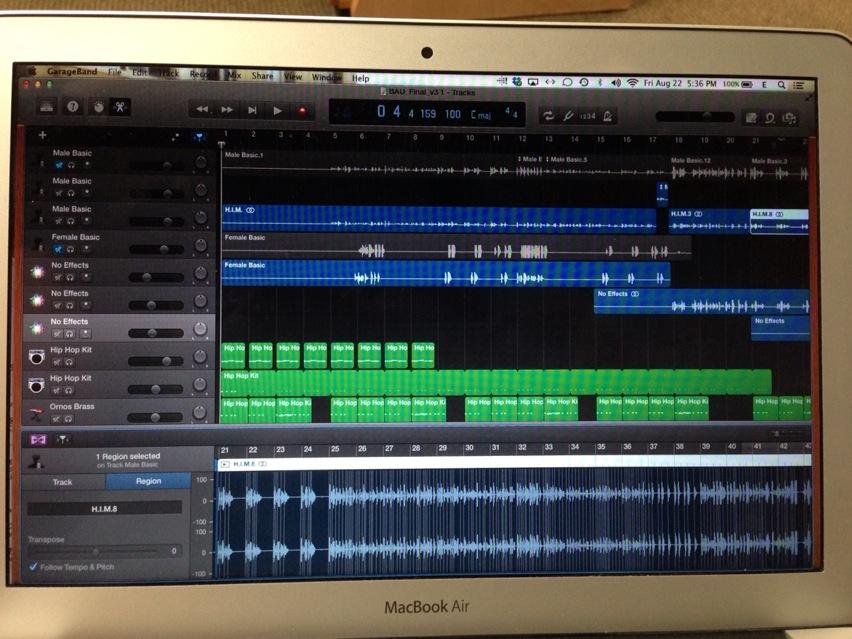The height and width of the screenshot is (639, 852).
Task: Click the Female Basic volume slider
Action: click(x=156, y=249)
